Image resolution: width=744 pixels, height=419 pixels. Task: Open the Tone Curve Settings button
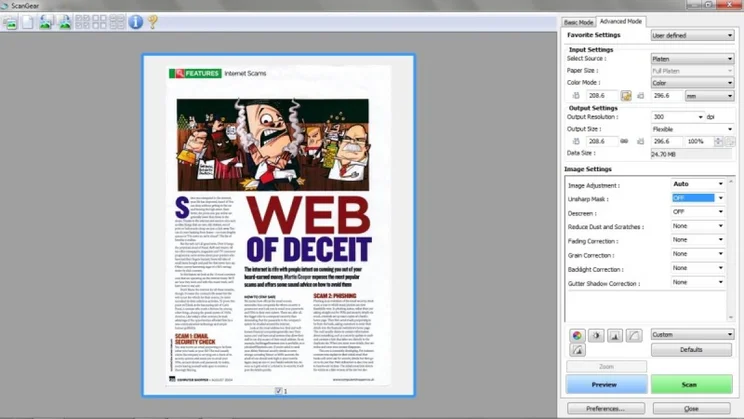(x=634, y=336)
